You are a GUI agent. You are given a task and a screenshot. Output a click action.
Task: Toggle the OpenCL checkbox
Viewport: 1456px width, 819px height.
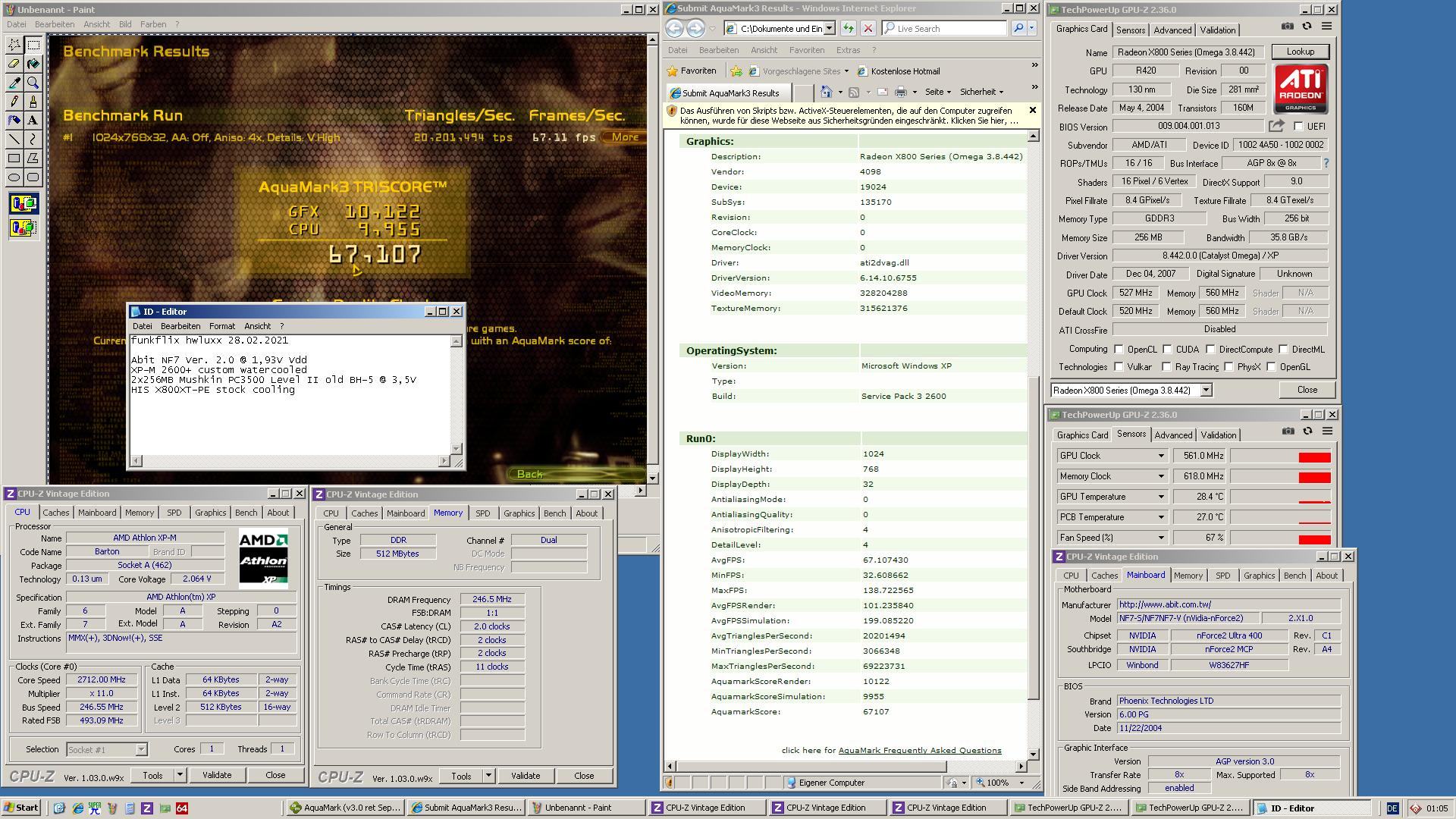point(1119,349)
